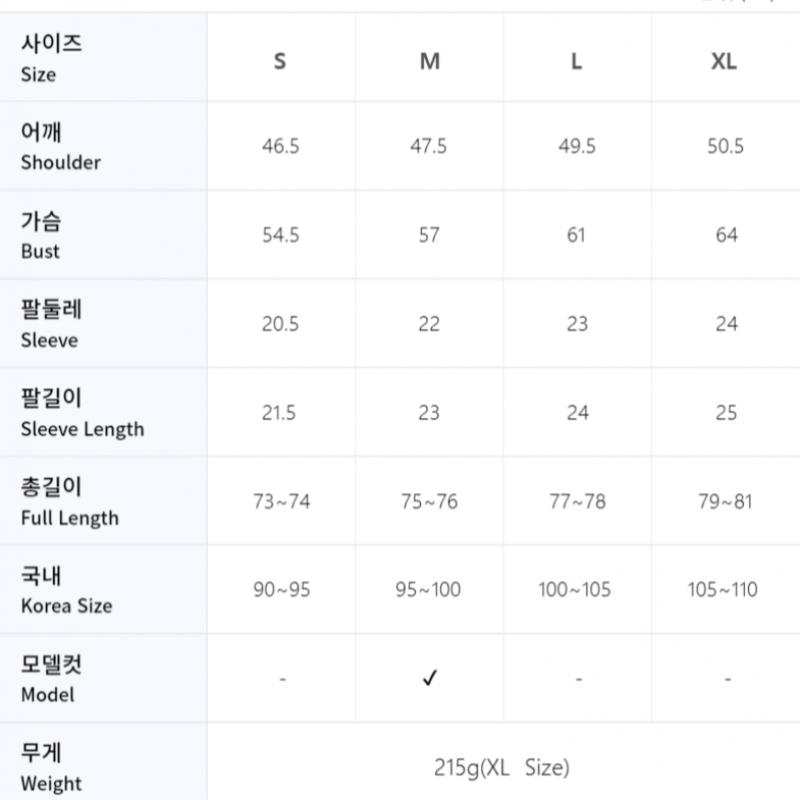Select the Korea Size row label
The image size is (800, 800).
[66, 591]
